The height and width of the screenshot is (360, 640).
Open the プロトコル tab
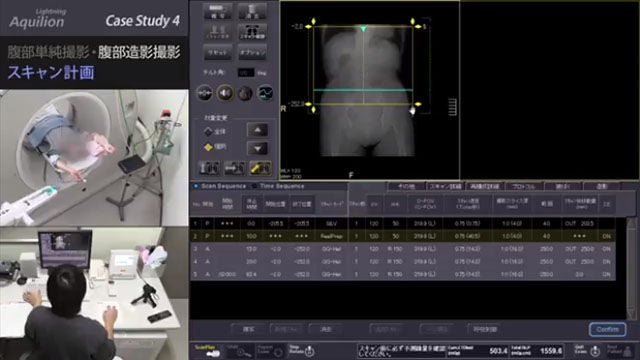coord(524,186)
